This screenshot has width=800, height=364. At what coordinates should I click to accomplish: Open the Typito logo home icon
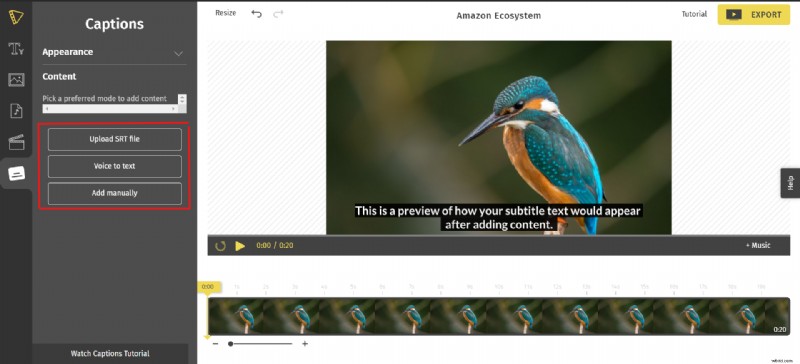click(16, 17)
